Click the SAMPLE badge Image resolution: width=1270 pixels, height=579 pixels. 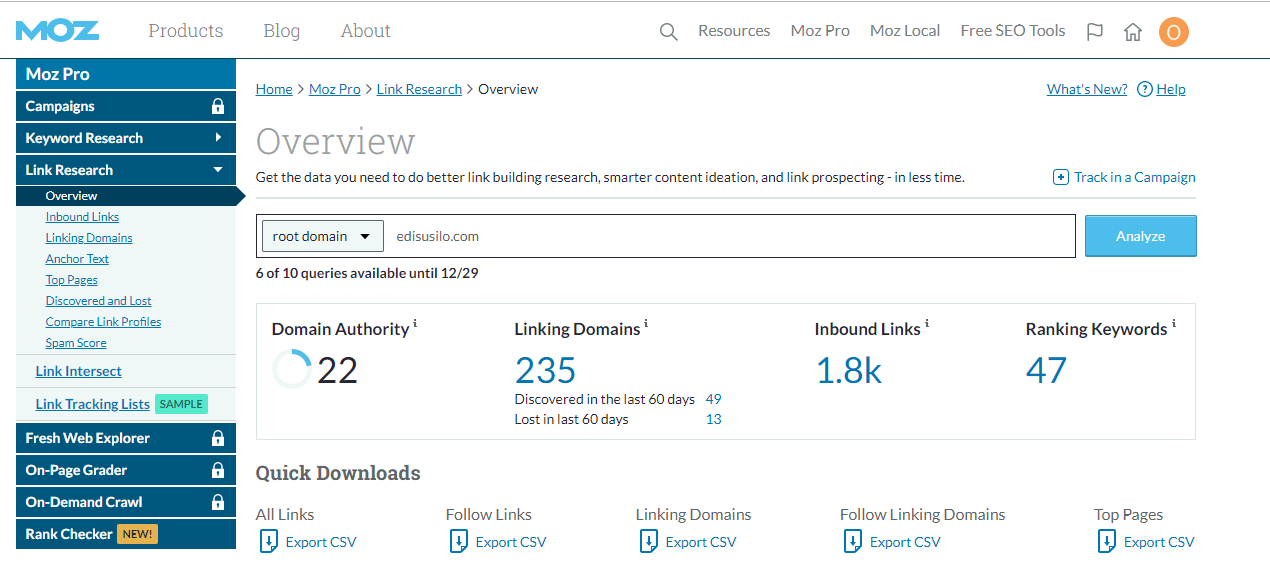point(181,404)
